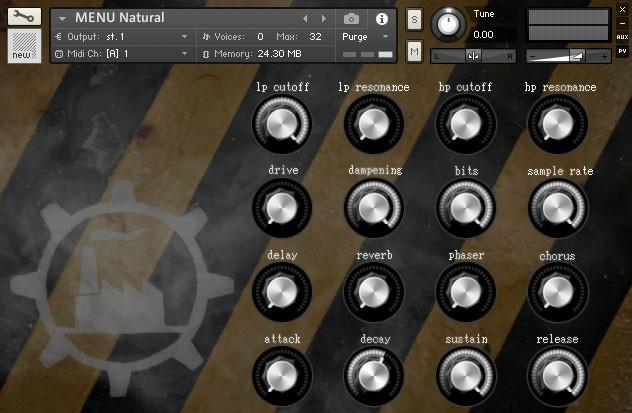Toggle the Solo (S) button
This screenshot has width=632, height=413.
point(414,20)
